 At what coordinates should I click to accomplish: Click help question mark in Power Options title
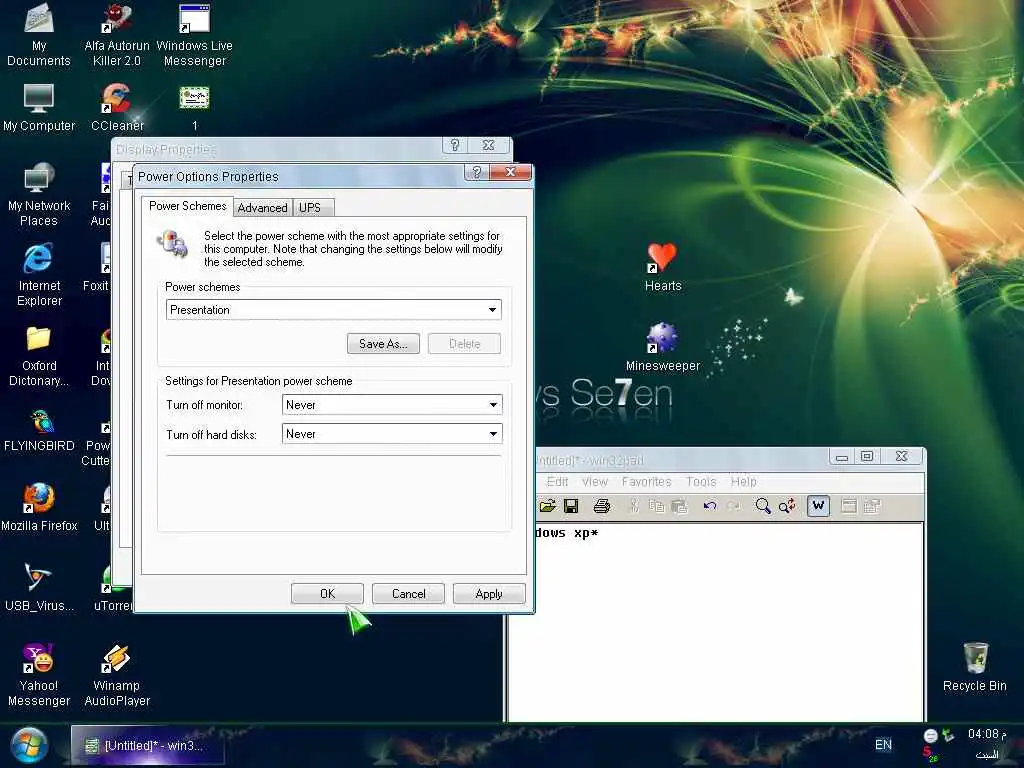[477, 172]
